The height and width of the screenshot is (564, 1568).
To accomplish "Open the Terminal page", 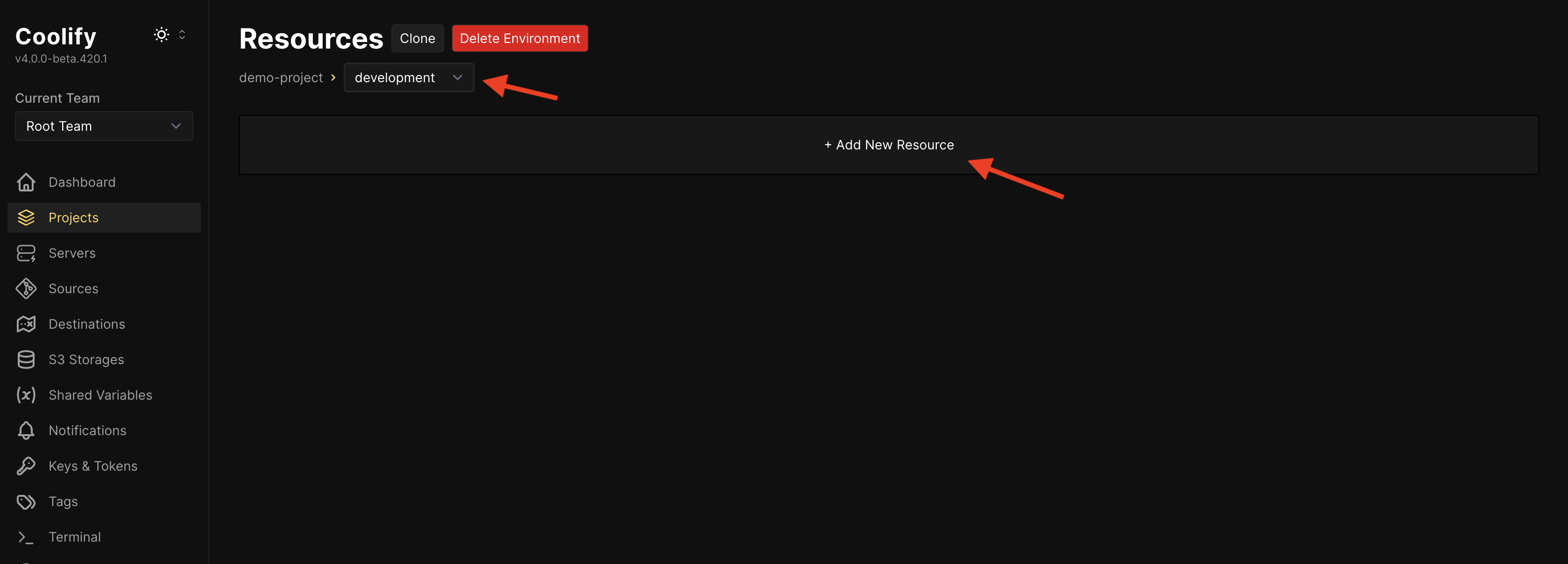I will (x=104, y=537).
